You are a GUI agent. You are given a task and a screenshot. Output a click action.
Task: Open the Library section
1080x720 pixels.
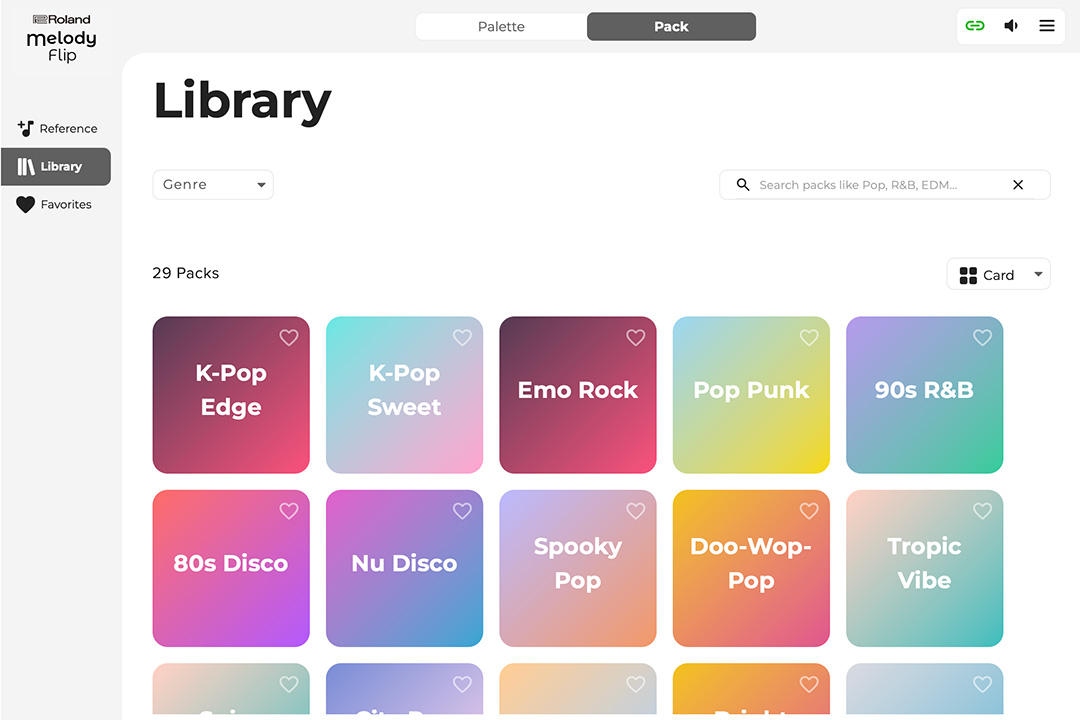click(x=56, y=167)
